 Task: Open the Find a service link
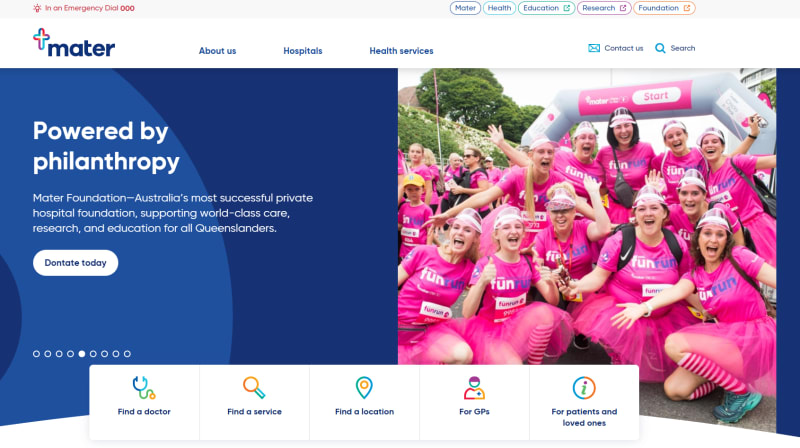pyautogui.click(x=254, y=411)
